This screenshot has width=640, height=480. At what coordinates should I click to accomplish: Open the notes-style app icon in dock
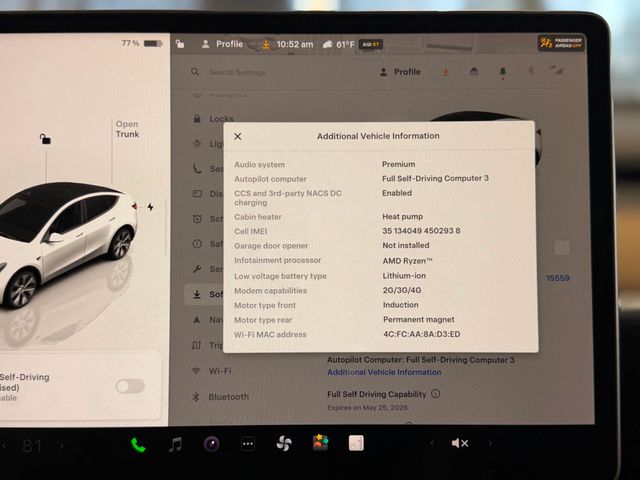pos(356,443)
